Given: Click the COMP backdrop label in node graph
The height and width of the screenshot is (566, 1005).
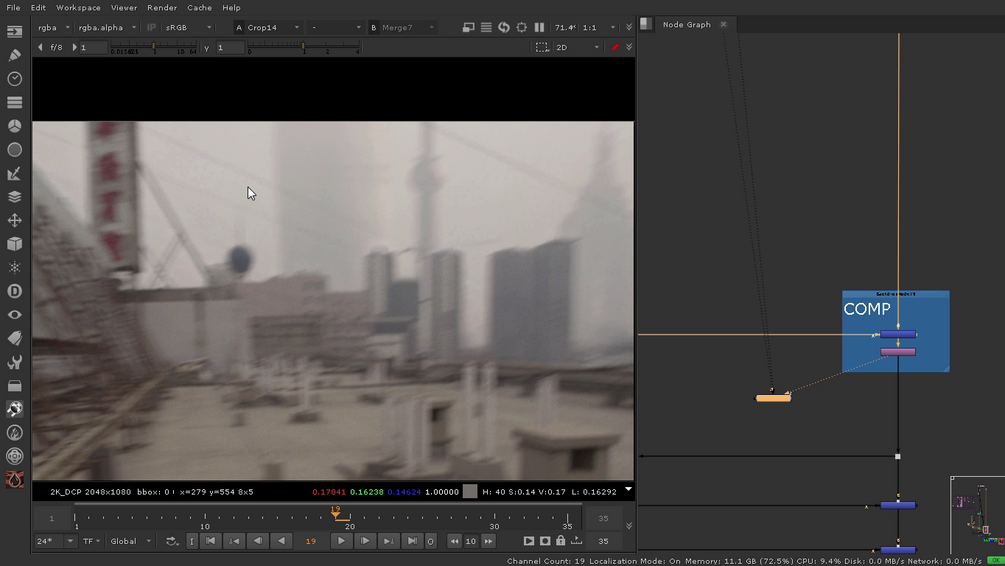Looking at the screenshot, I should click(x=867, y=309).
